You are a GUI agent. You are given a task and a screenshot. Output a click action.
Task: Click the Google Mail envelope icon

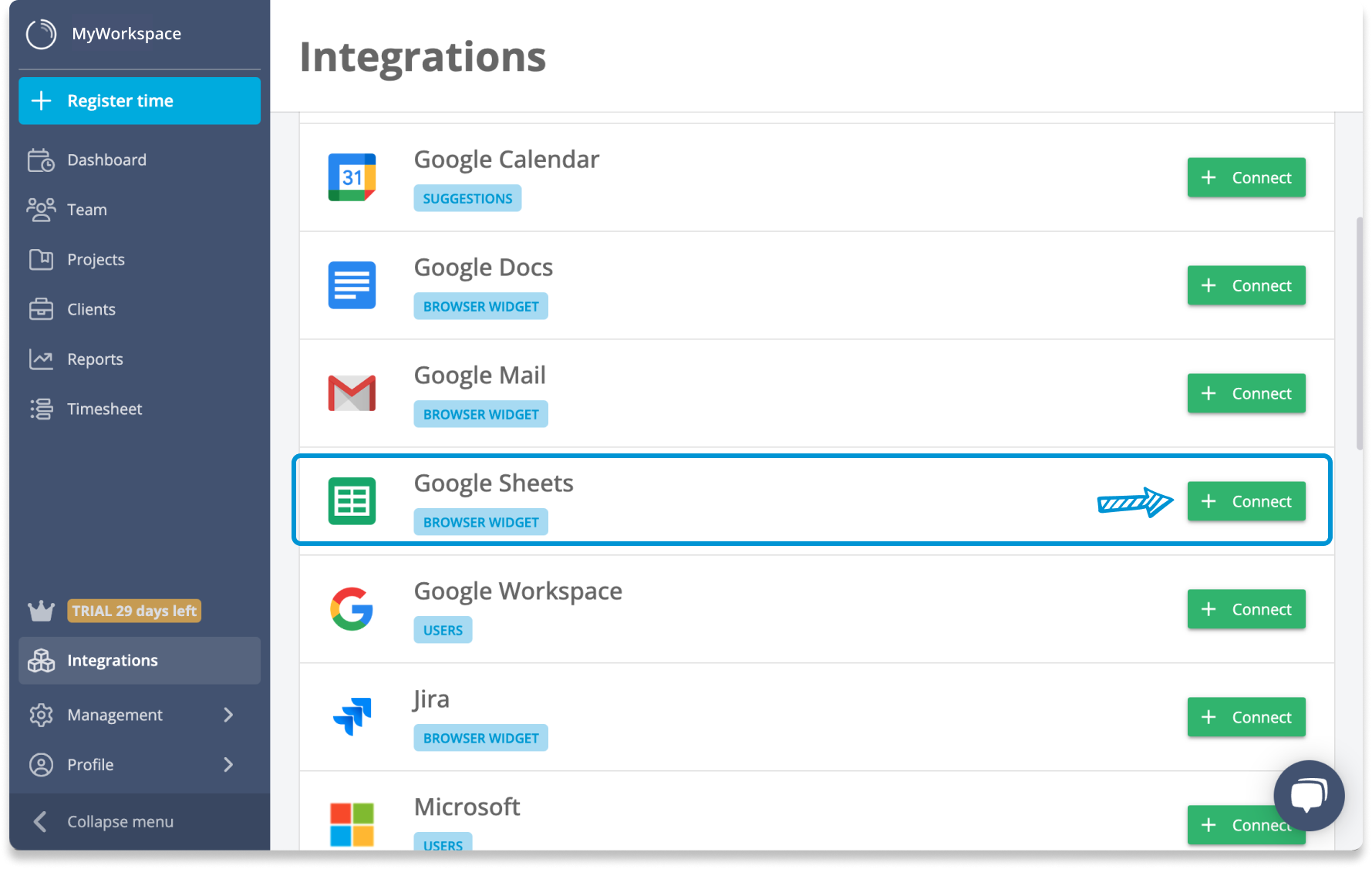coord(352,393)
